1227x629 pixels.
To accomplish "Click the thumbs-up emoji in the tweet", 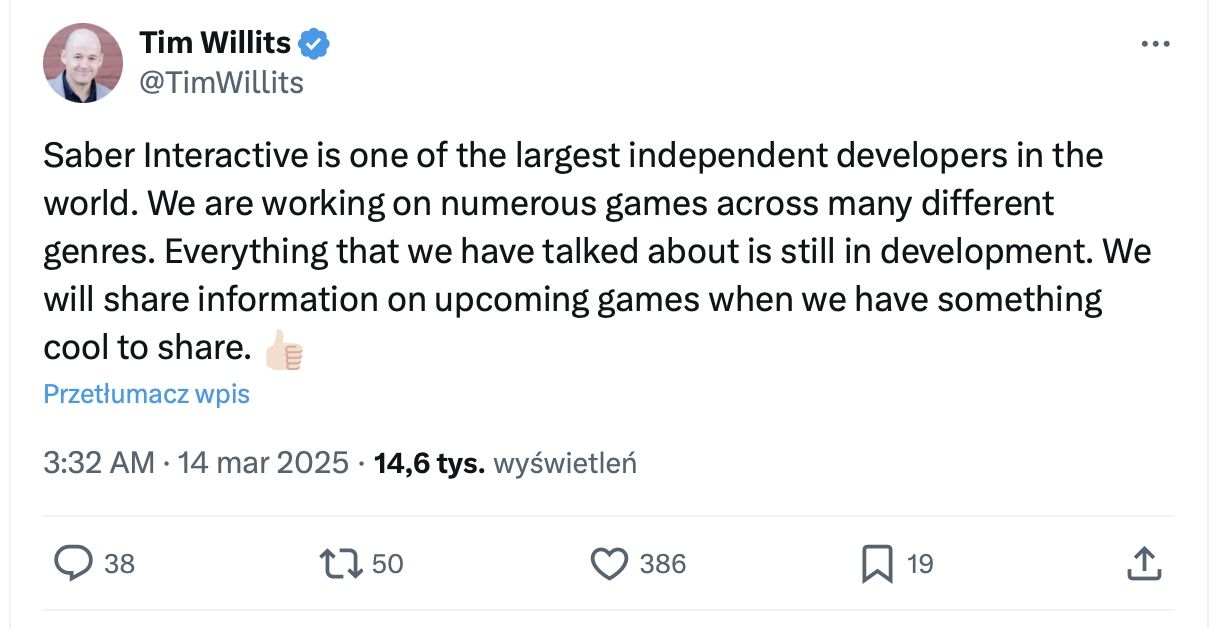I will [x=283, y=348].
